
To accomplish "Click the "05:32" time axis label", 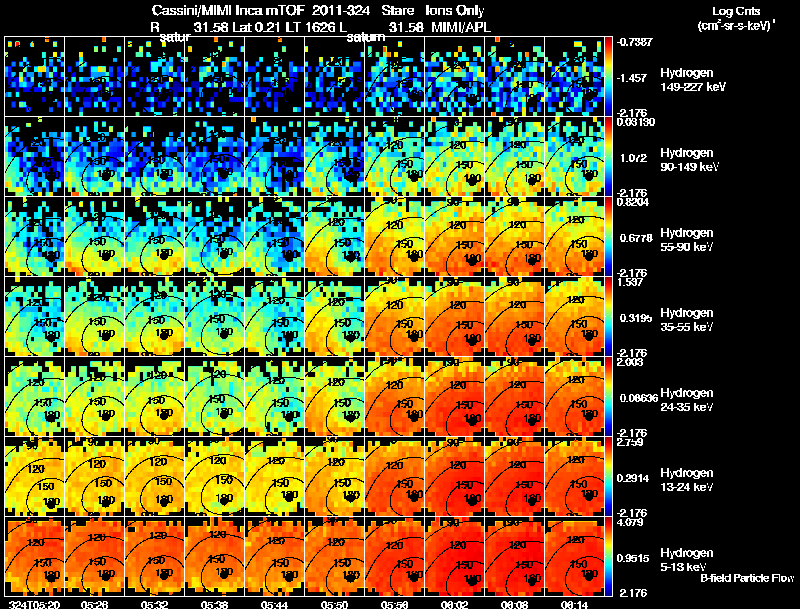I will point(155,604).
